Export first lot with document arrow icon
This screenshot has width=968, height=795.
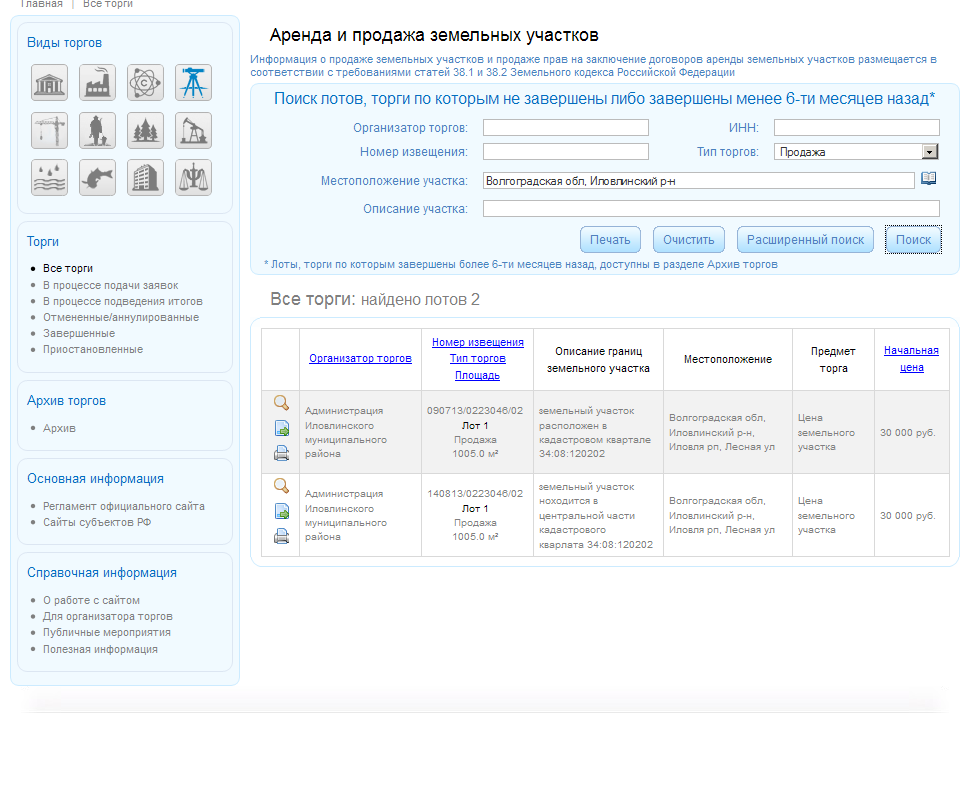(x=281, y=428)
